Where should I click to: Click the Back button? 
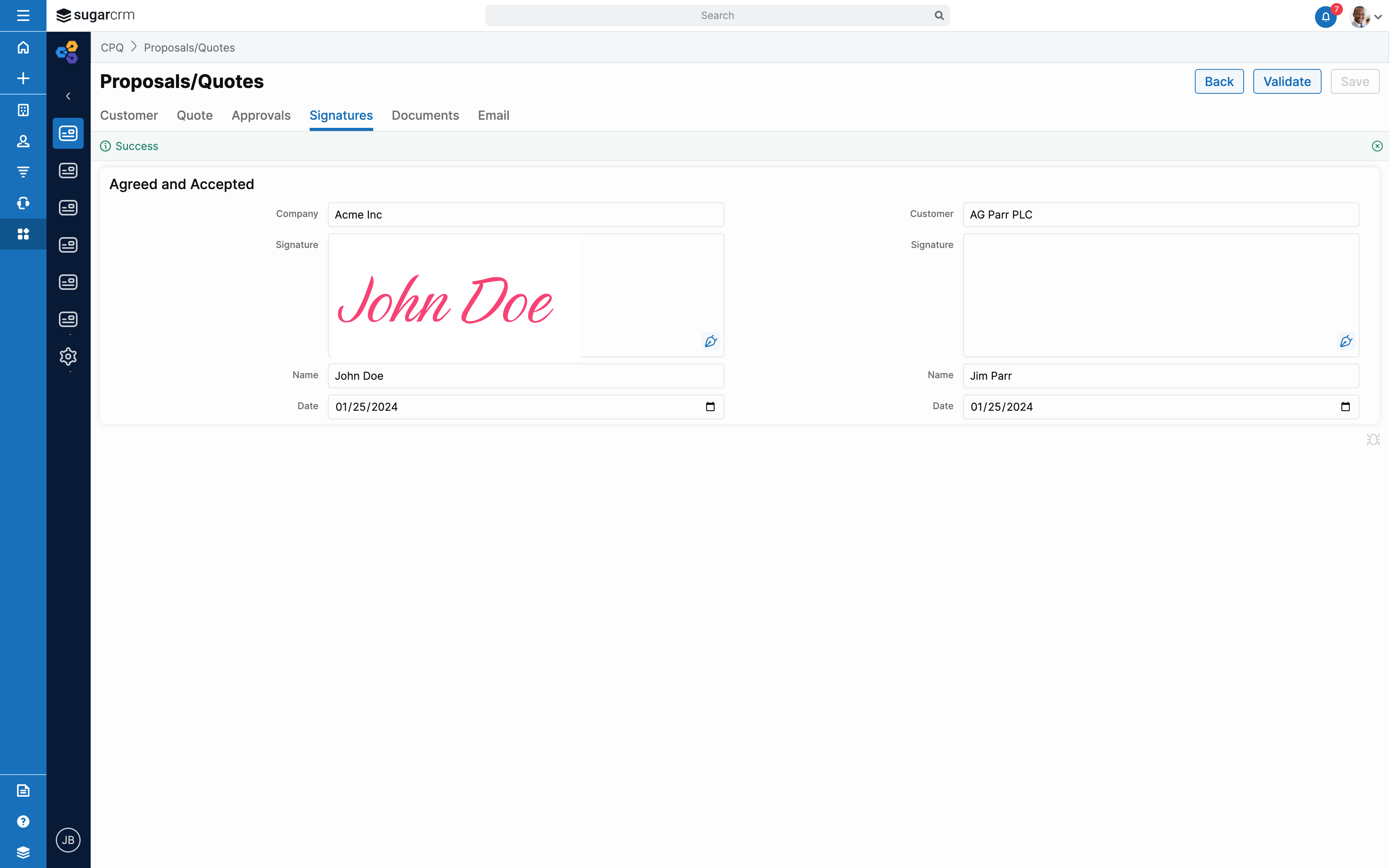tap(1219, 81)
